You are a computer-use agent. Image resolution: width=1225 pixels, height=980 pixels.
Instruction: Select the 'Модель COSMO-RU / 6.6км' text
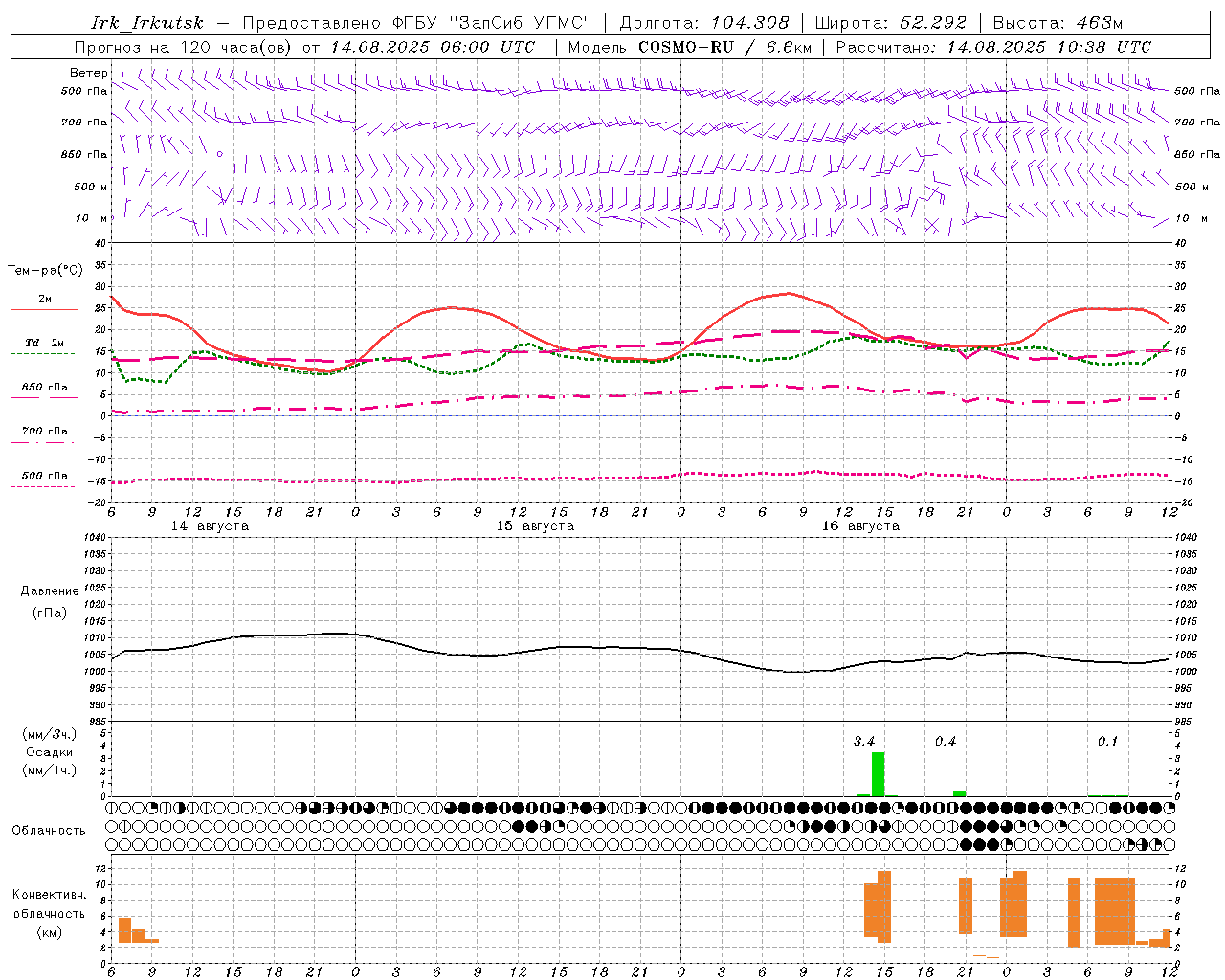point(690,47)
